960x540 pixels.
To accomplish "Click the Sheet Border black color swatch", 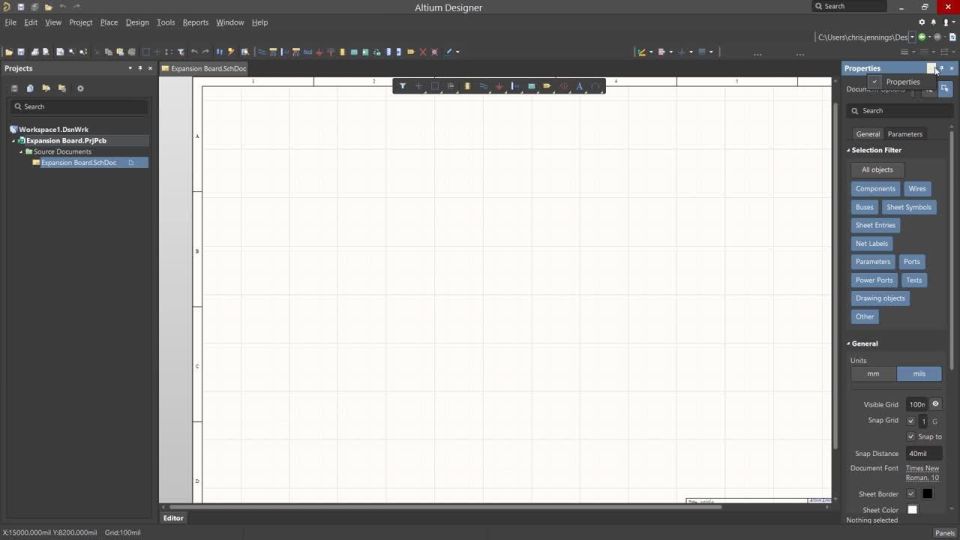I will tap(928, 493).
